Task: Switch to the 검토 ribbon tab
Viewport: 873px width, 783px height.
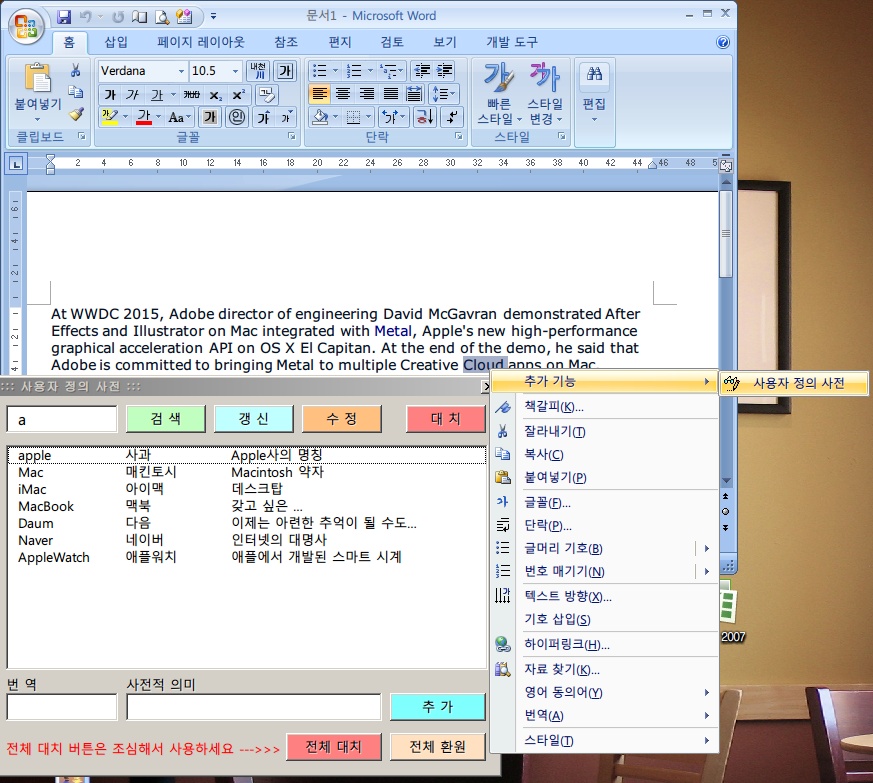Action: point(392,42)
